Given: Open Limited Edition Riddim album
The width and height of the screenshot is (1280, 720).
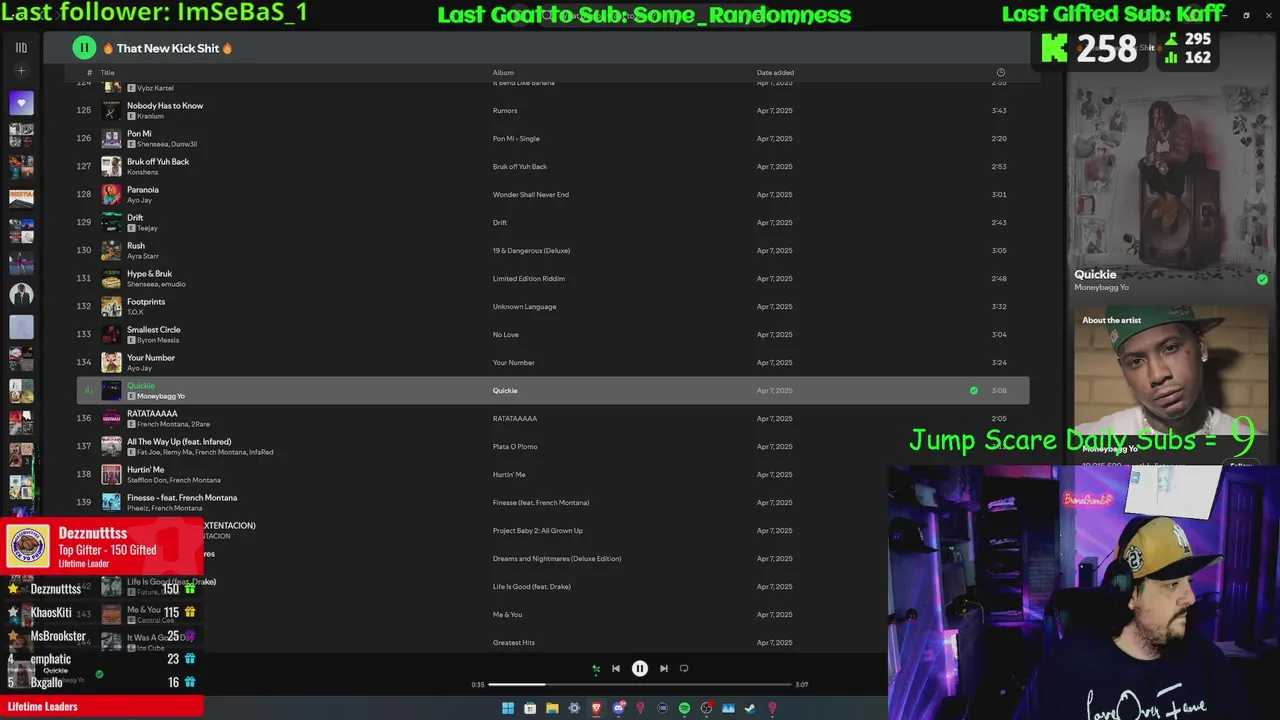Looking at the screenshot, I should [x=529, y=279].
